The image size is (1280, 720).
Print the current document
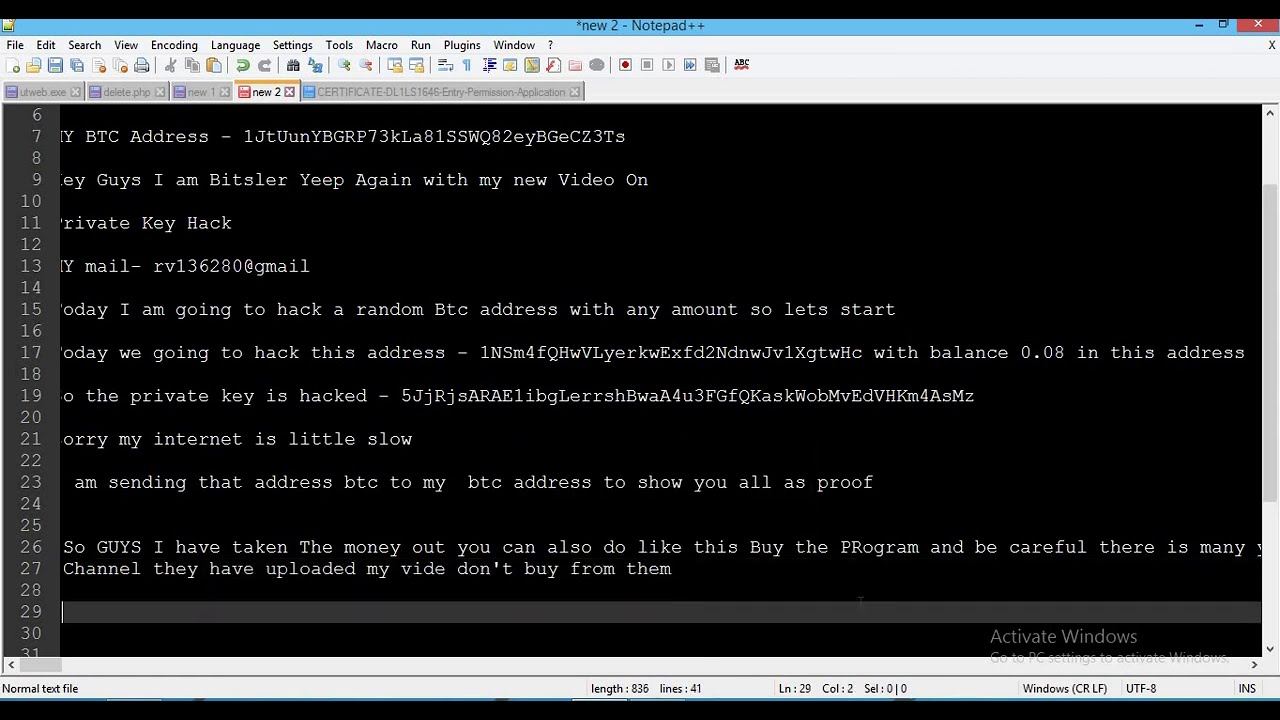pos(142,65)
